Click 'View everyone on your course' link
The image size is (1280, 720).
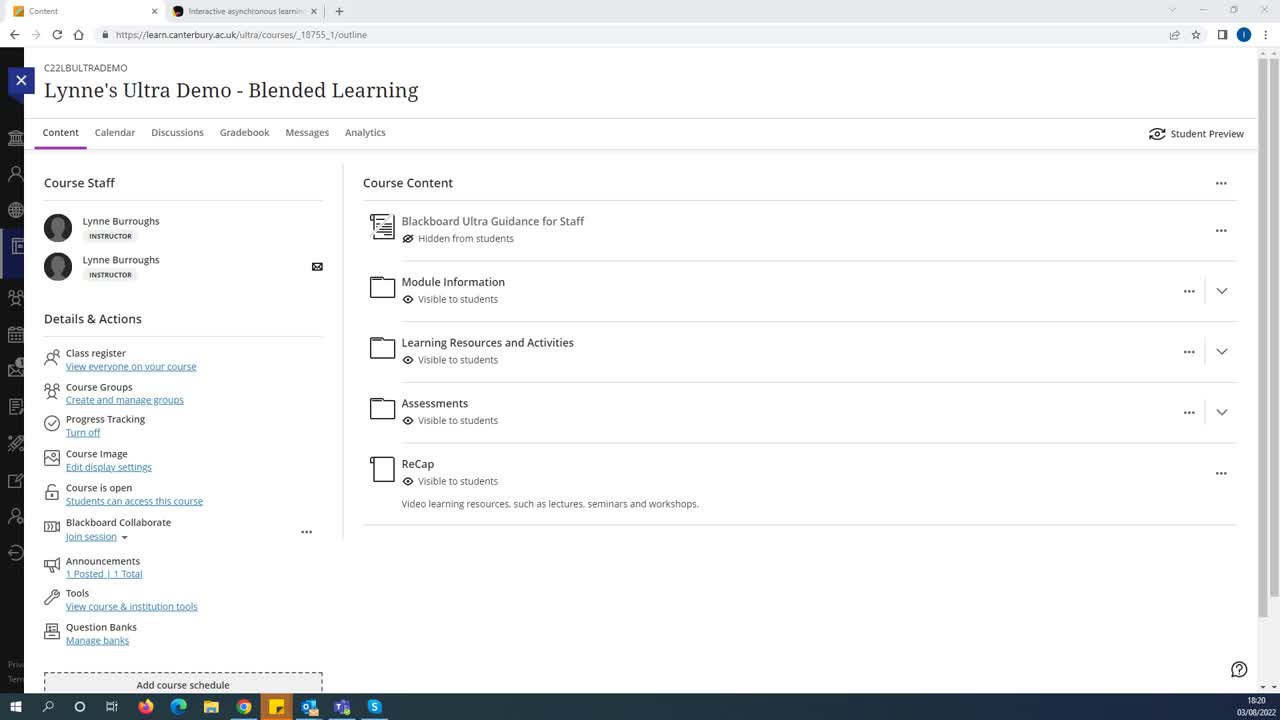click(131, 367)
